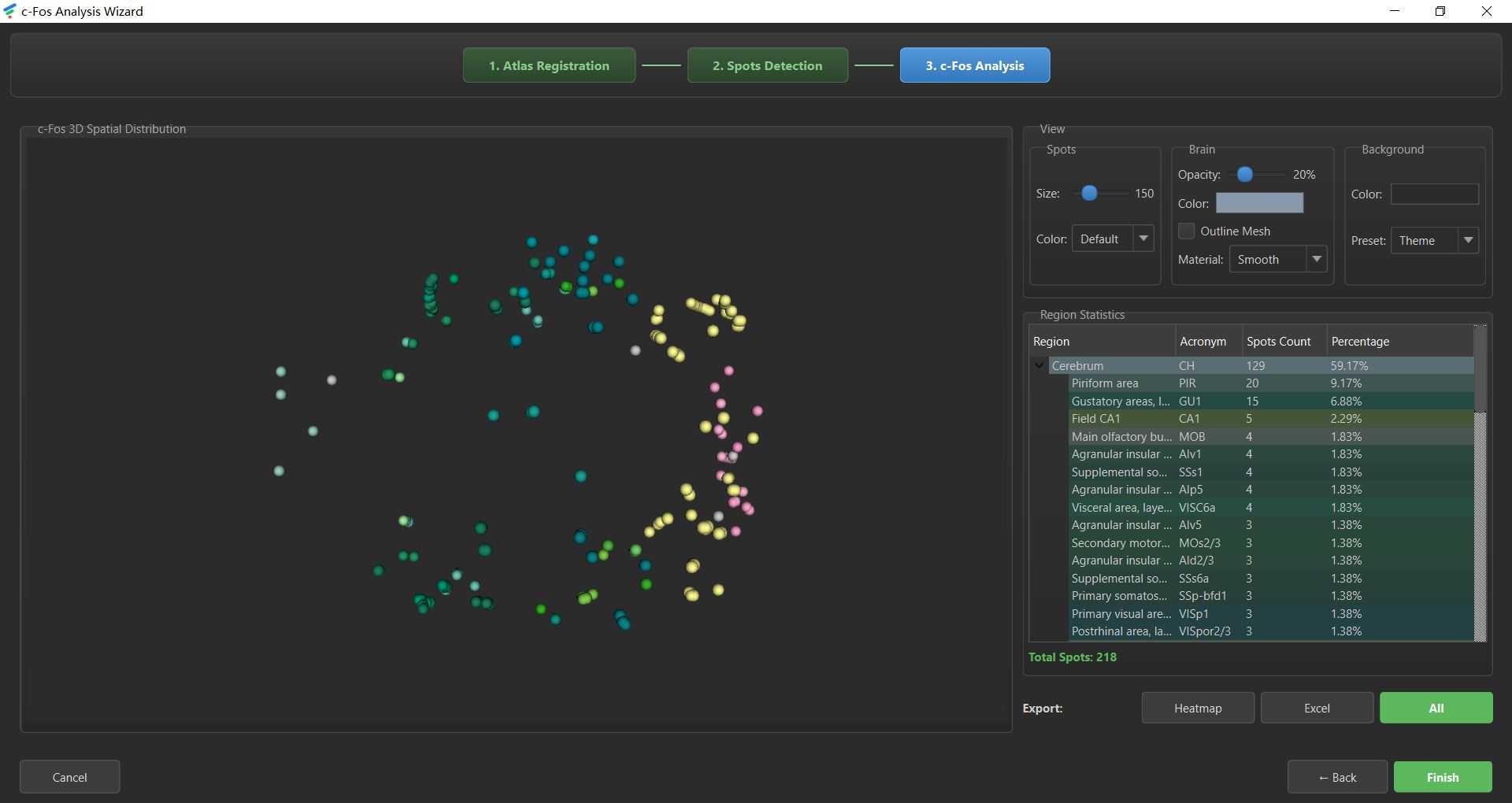Viewport: 1512px width, 803px height.
Task: Sort by the Percentage column header
Action: tap(1399, 341)
